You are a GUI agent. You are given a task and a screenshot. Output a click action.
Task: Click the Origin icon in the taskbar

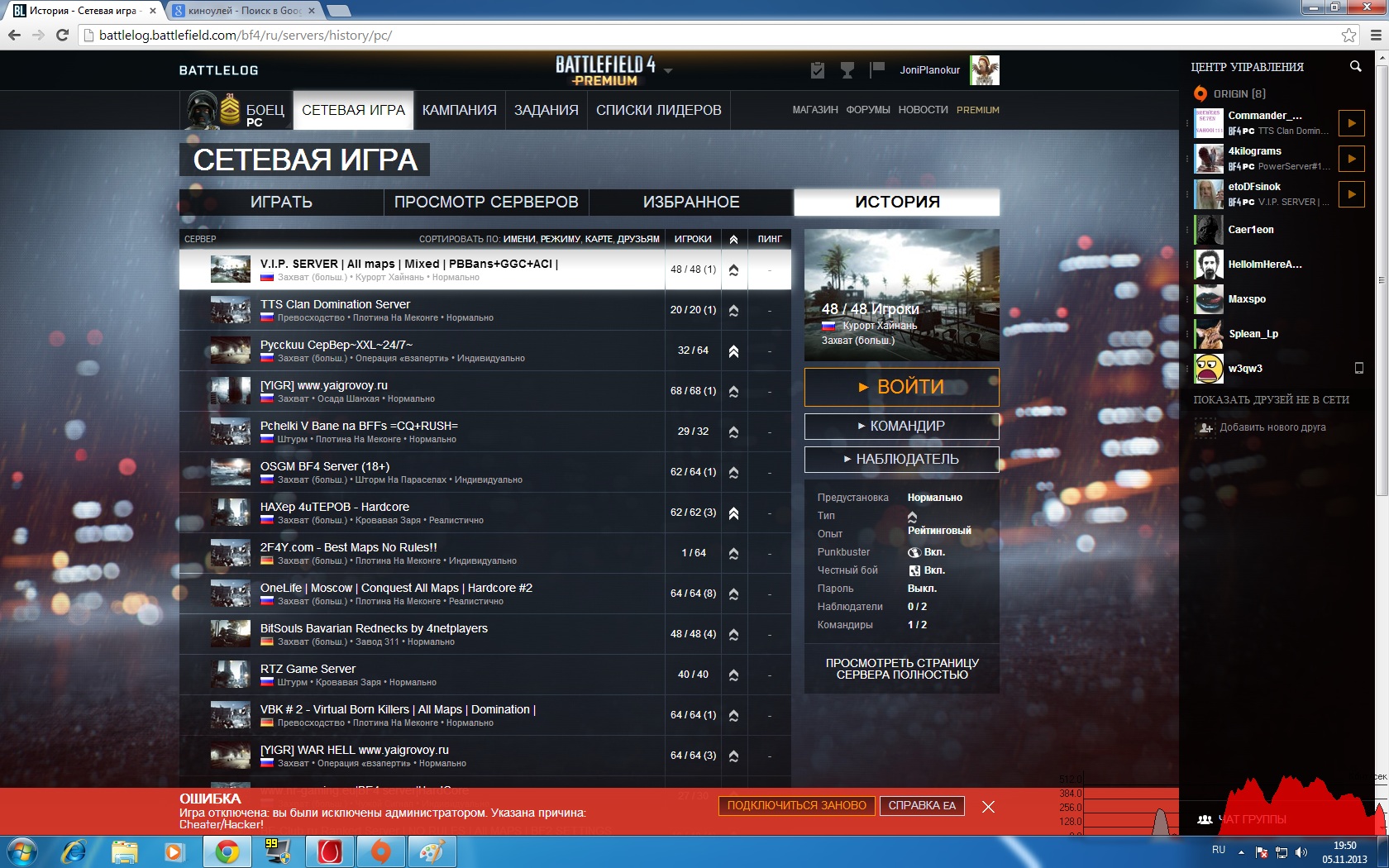tap(380, 851)
